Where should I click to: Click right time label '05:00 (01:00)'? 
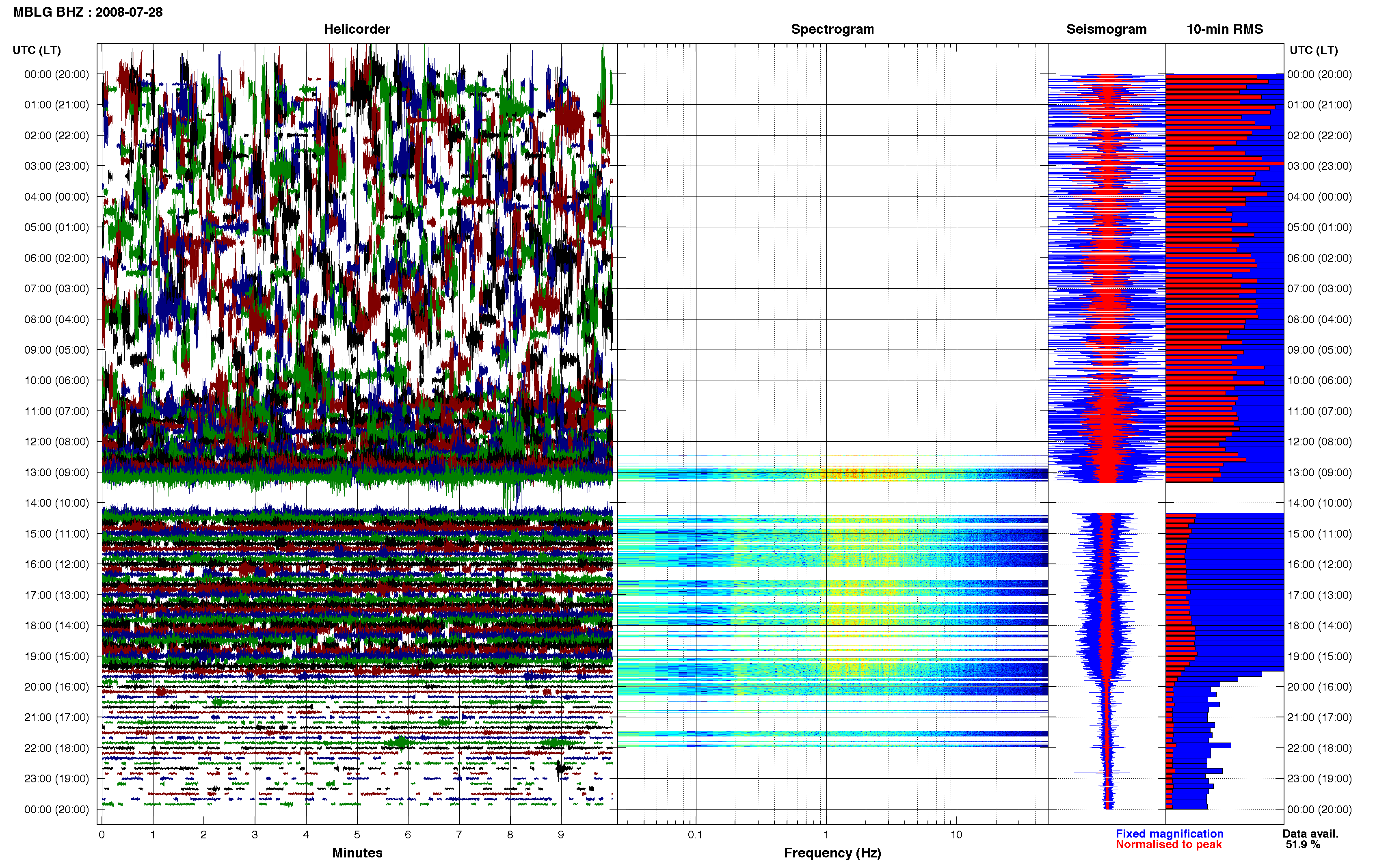[x=1319, y=228]
